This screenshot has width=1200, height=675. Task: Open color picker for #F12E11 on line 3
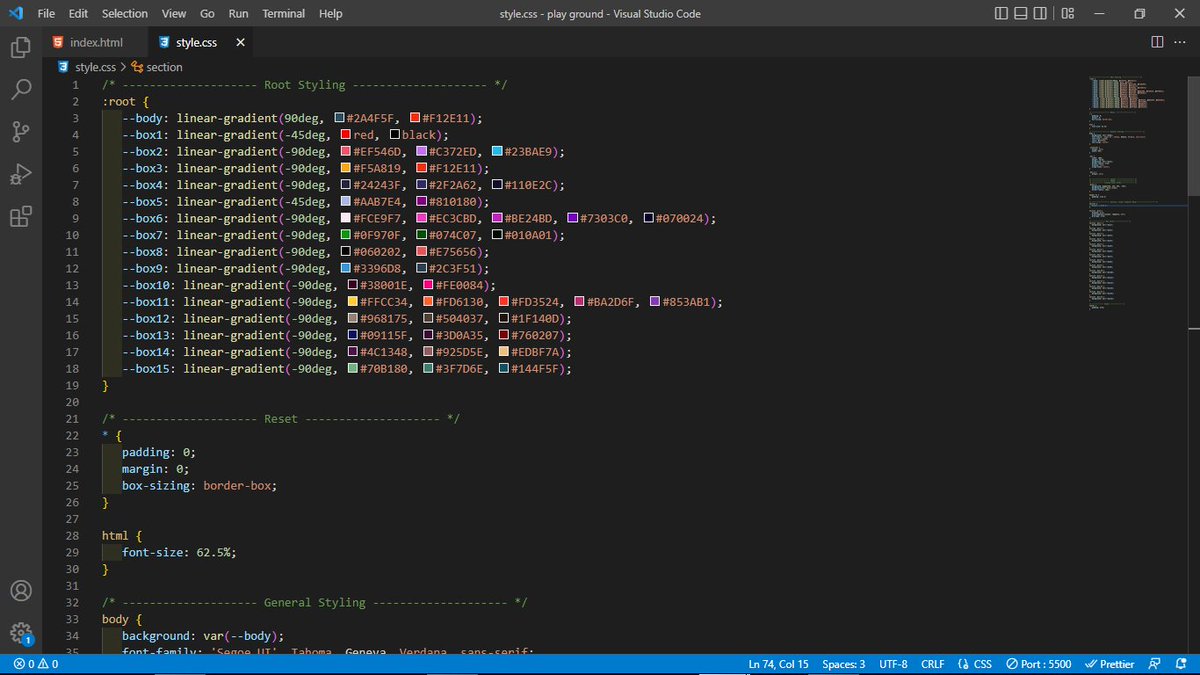(x=416, y=118)
